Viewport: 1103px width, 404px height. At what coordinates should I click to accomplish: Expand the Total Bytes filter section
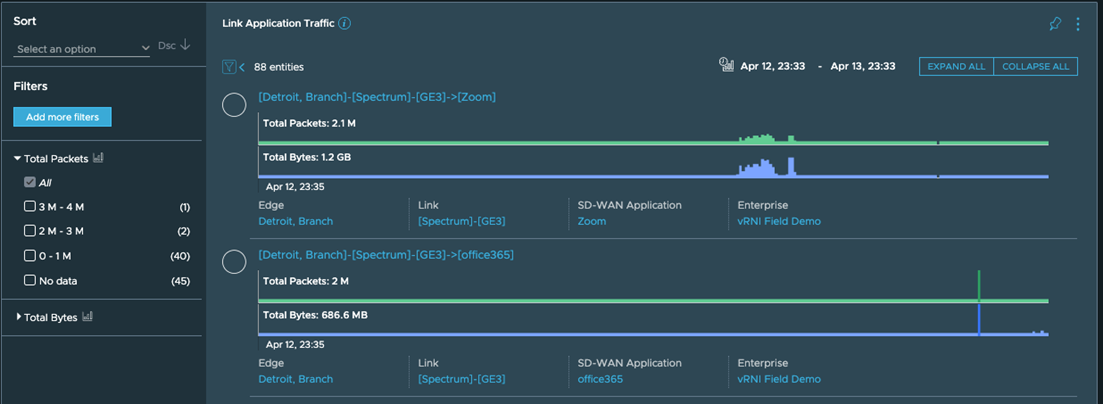click(18, 317)
